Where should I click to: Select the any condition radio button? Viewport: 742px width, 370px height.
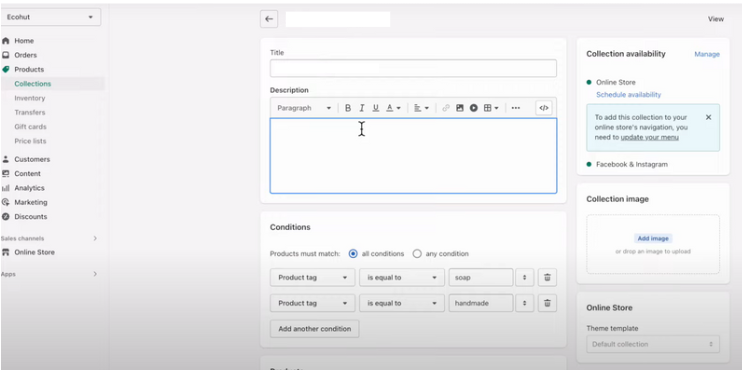tap(416, 254)
